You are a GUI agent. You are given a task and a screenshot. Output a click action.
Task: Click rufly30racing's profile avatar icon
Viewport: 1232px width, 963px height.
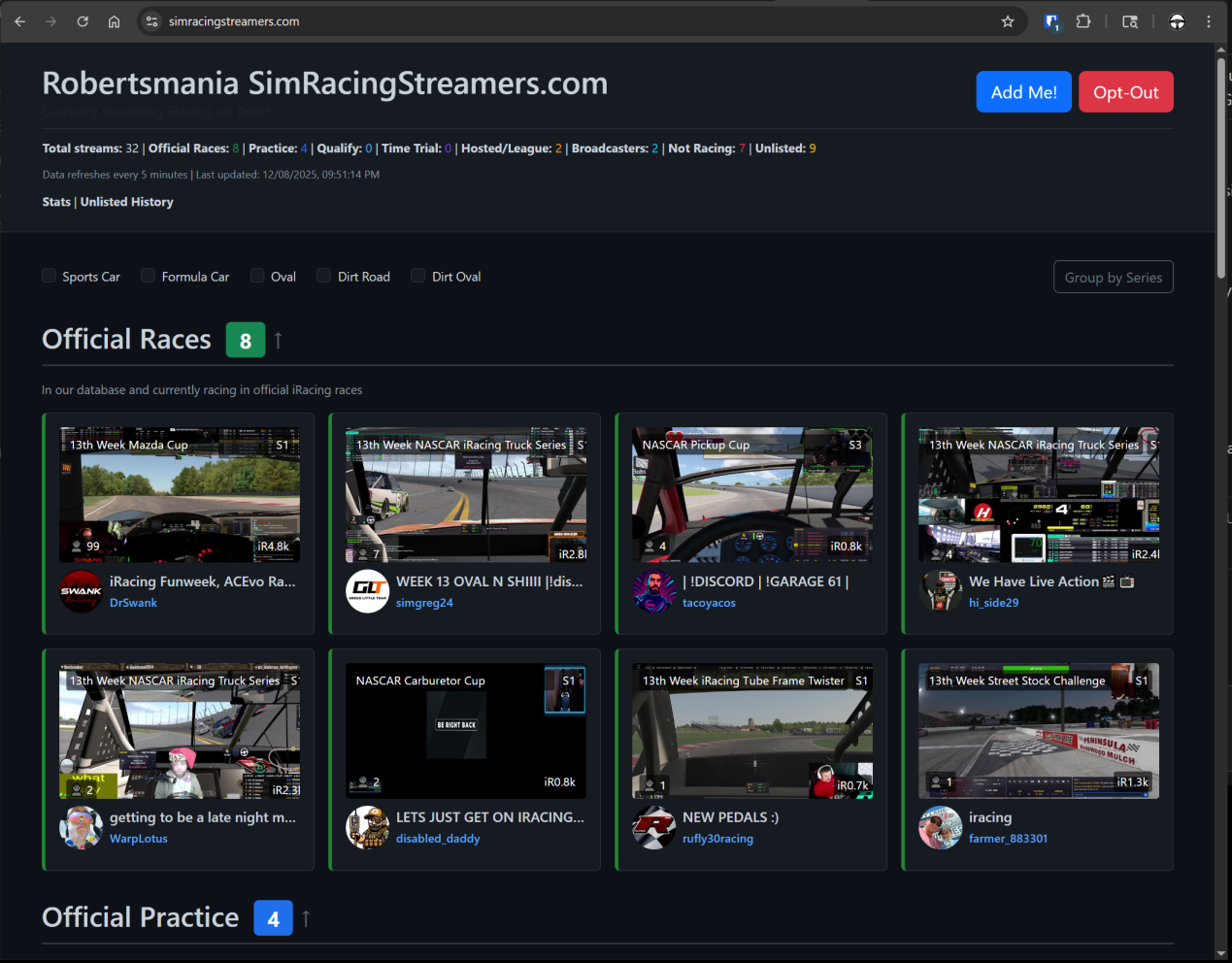654,827
